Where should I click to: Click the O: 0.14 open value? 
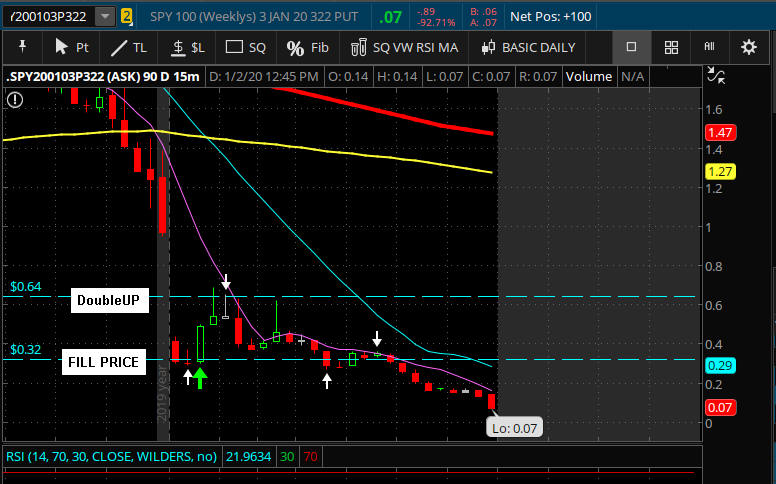click(x=348, y=77)
